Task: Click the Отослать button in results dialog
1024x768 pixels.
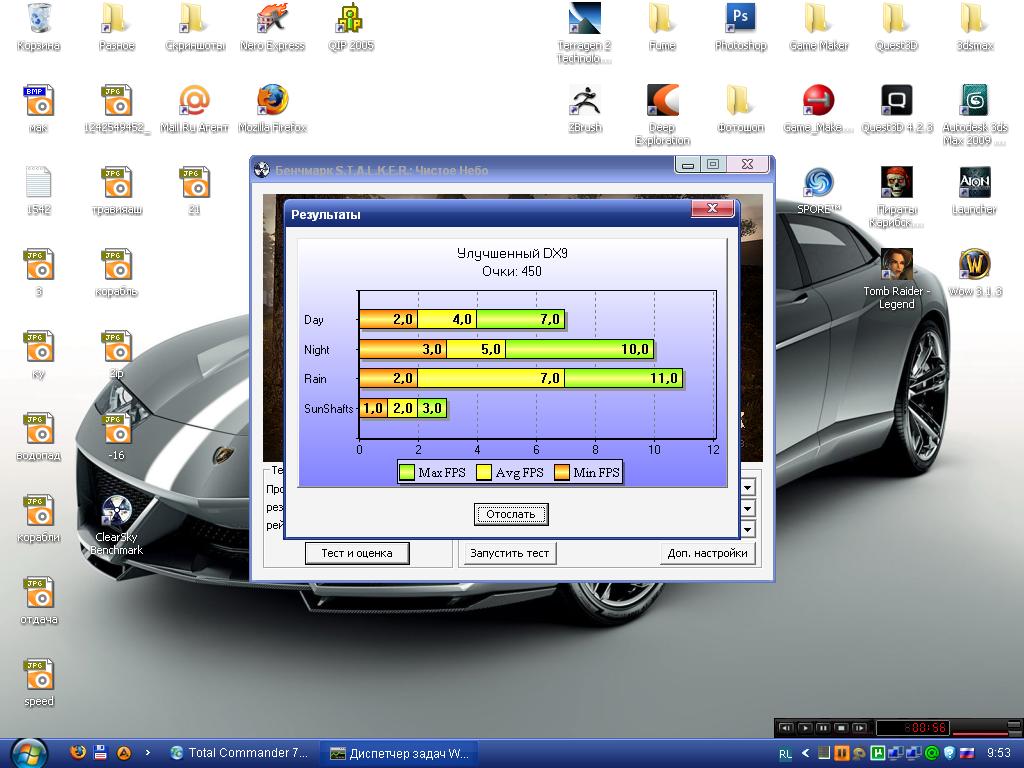Action: coord(511,514)
